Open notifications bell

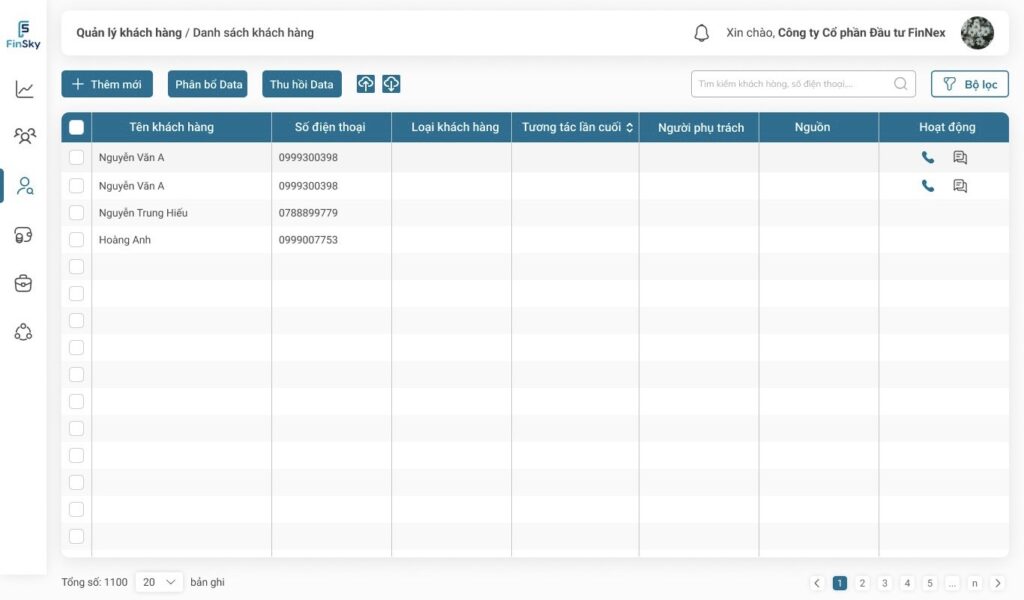click(701, 33)
